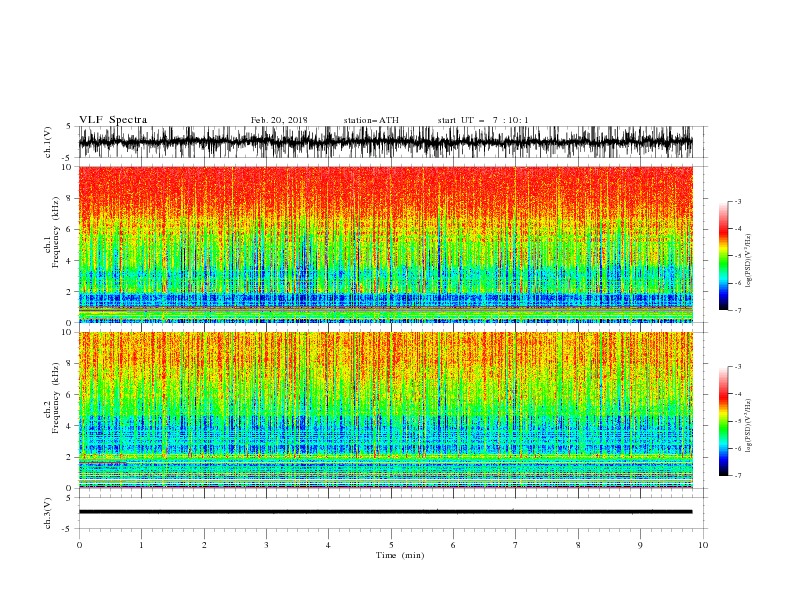Viewport: 792px width, 612px height.
Task: Click the "1" tick on the time axis
Action: [141, 545]
